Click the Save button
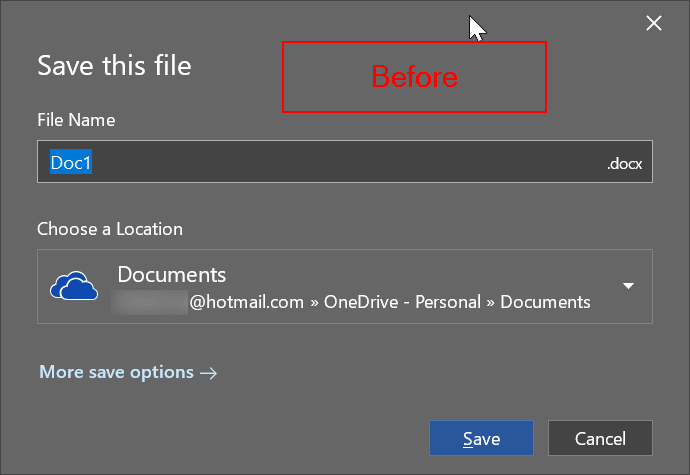The image size is (690, 475). (481, 438)
